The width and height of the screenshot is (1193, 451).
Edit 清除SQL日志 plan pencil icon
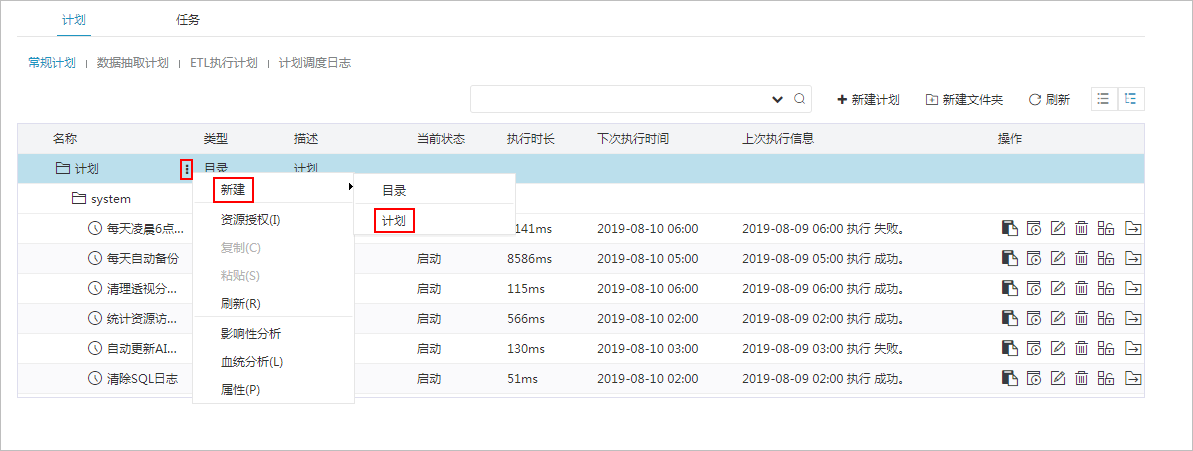point(1058,378)
